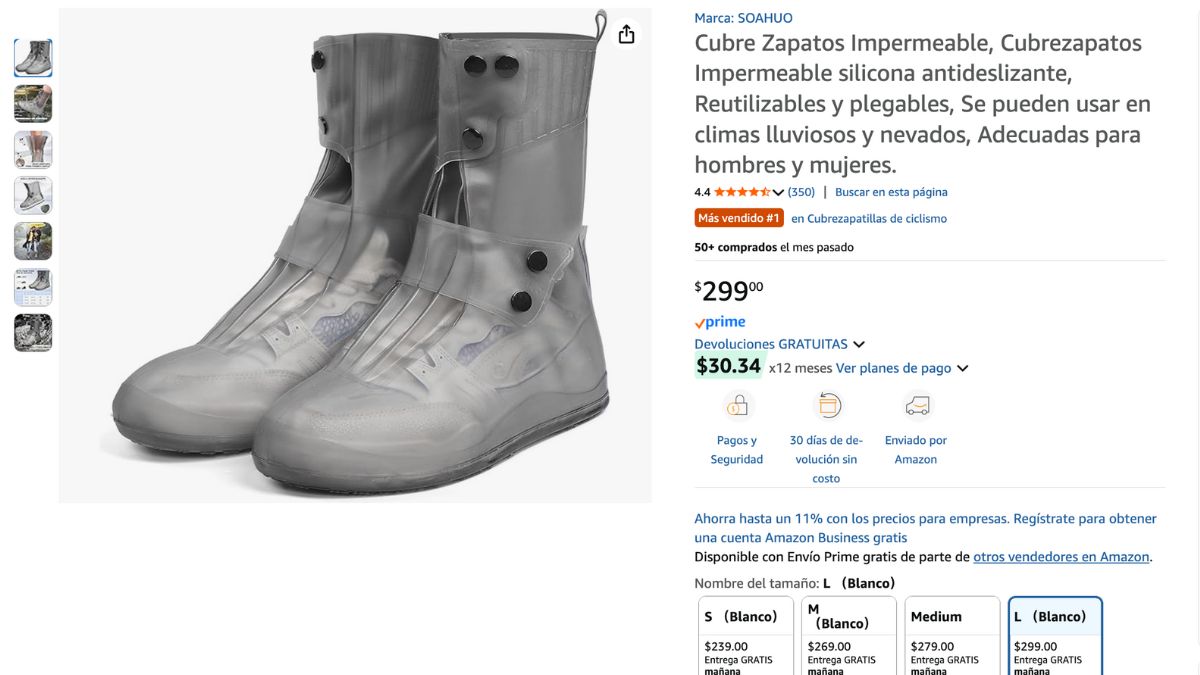This screenshot has width=1200, height=675.
Task: Open the SOAHUO brand link
Action: pyautogui.click(x=765, y=18)
